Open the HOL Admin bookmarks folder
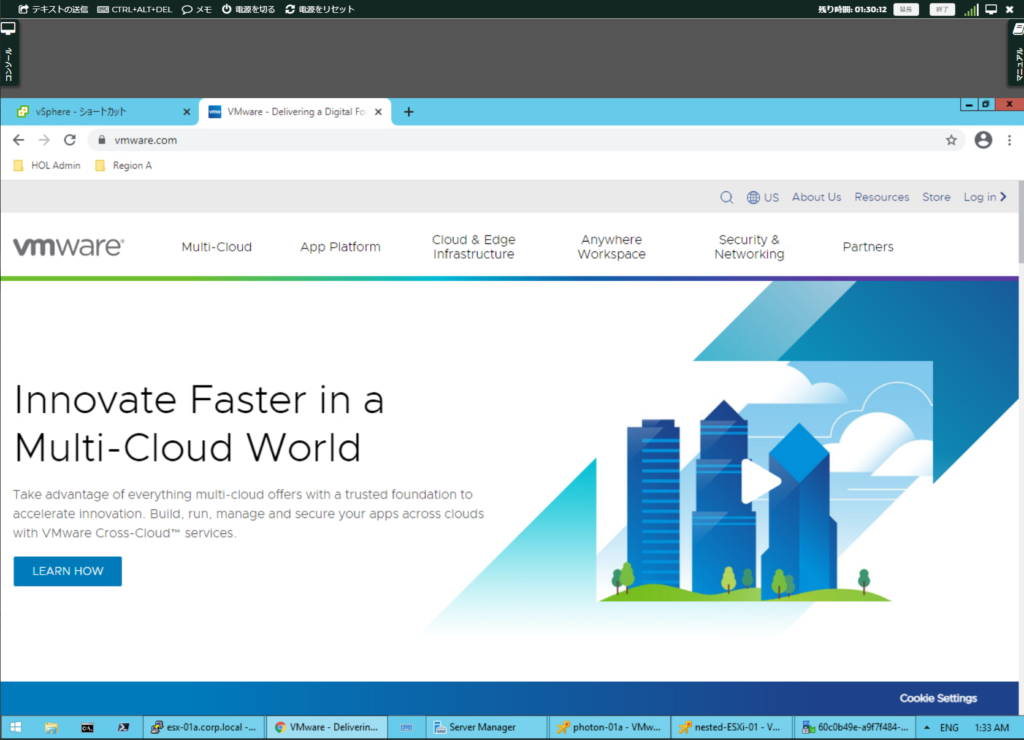Viewport: 1024px width, 740px height. [46, 165]
